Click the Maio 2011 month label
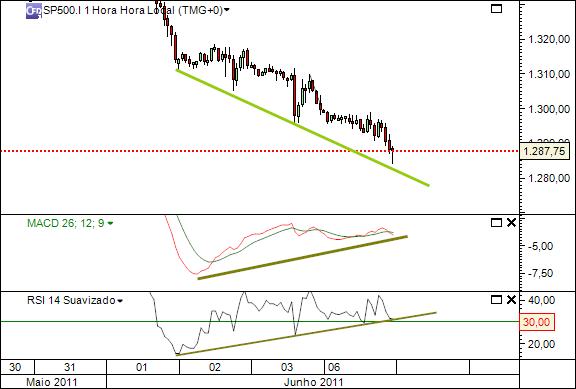 click(52, 382)
